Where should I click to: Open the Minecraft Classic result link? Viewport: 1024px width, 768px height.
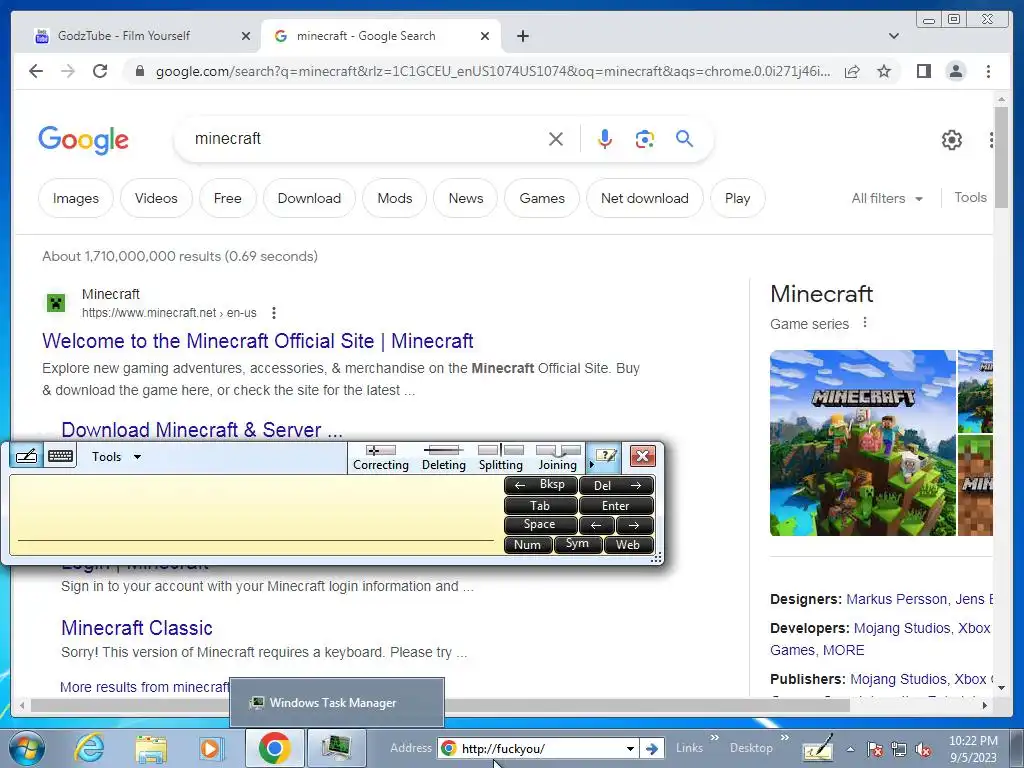coord(136,628)
